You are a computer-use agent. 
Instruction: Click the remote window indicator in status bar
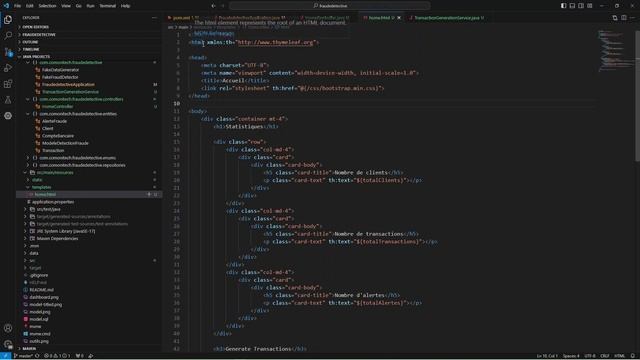5,356
